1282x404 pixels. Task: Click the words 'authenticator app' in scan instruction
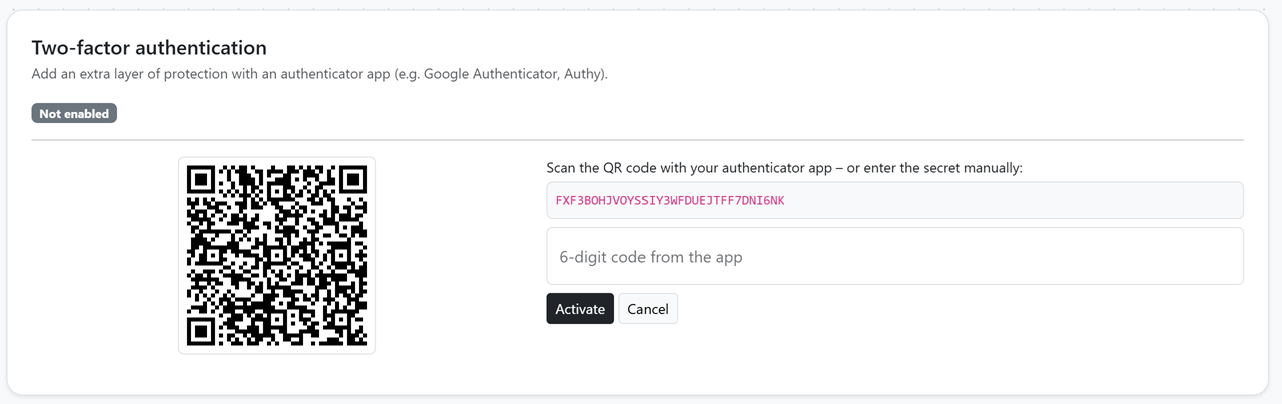[776, 168]
